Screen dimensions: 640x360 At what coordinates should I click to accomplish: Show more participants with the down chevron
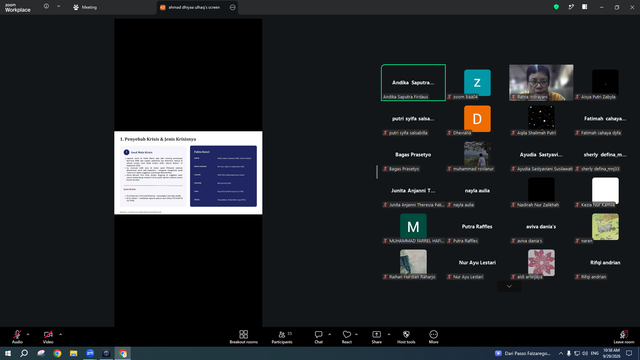(x=509, y=286)
